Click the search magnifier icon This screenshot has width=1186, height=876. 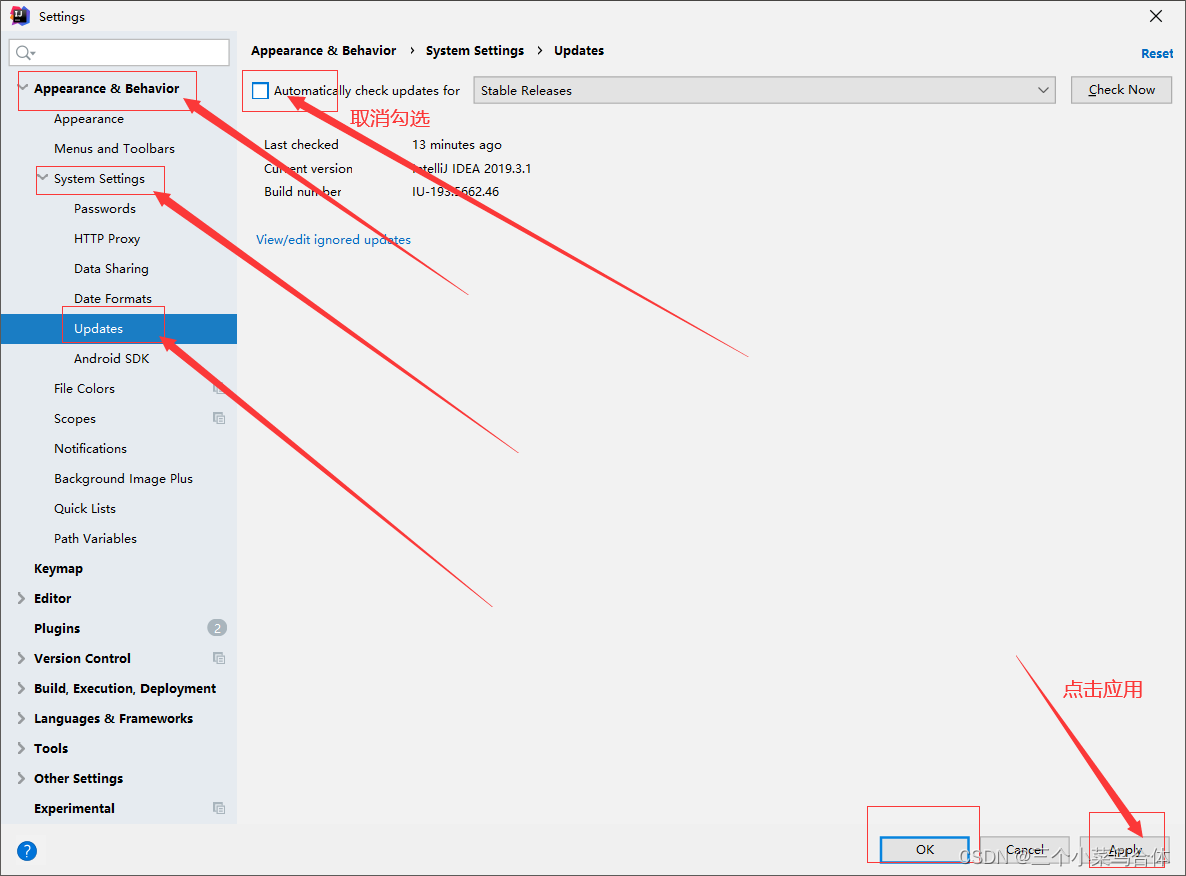point(24,52)
